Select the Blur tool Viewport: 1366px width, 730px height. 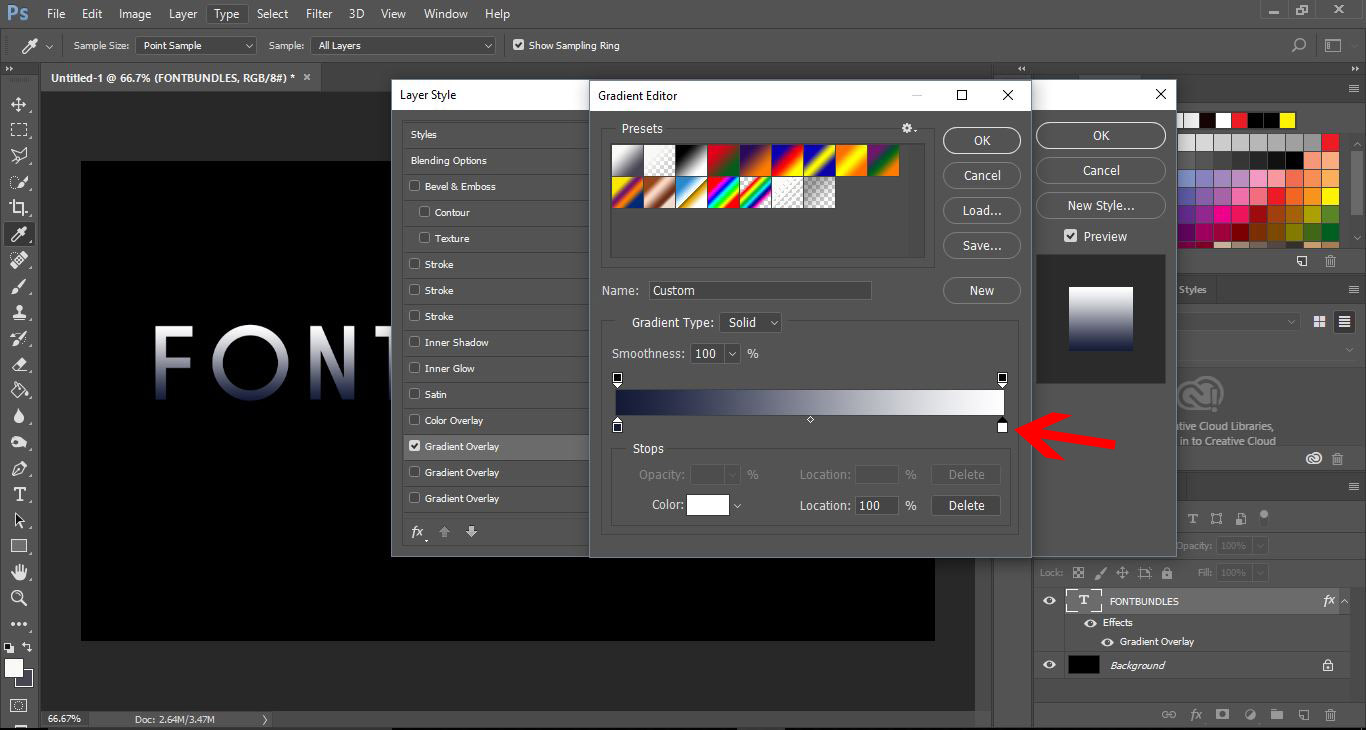(18, 416)
